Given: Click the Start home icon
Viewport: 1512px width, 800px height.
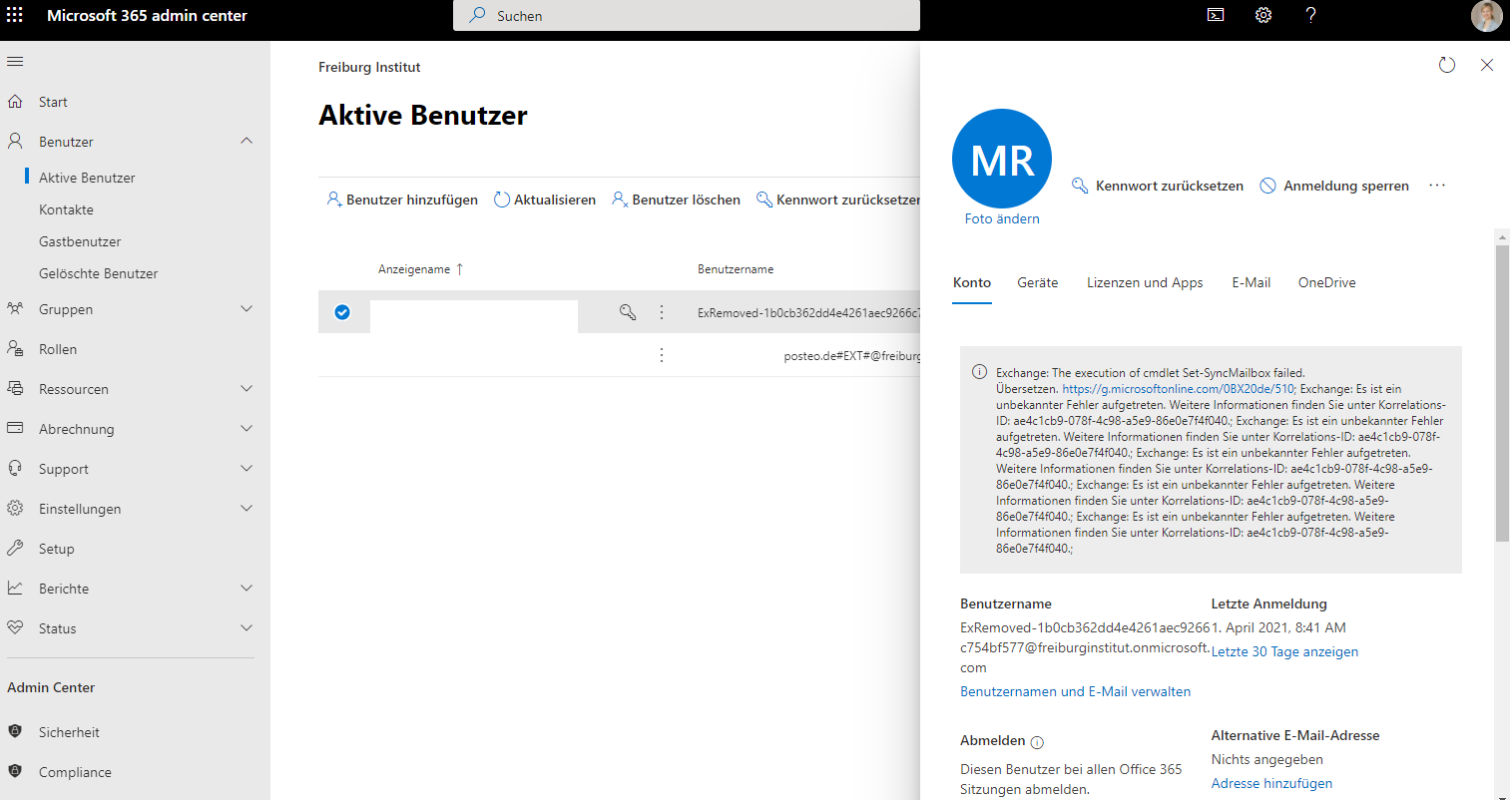Looking at the screenshot, I should click(x=15, y=102).
